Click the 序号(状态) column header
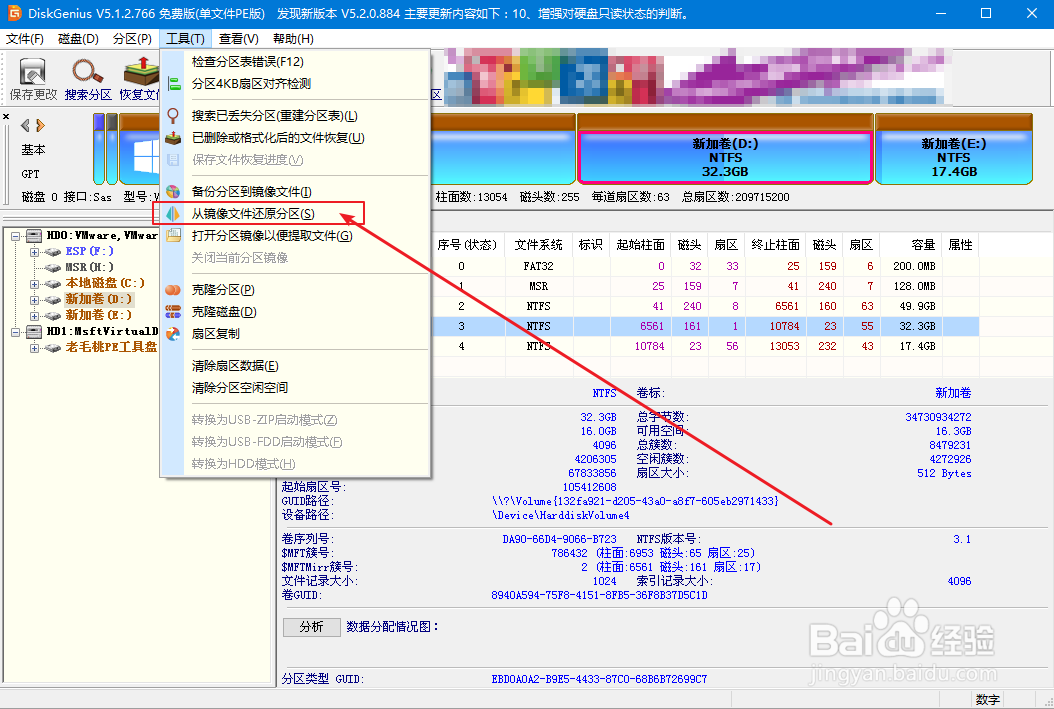The width and height of the screenshot is (1054, 709). pyautogui.click(x=467, y=245)
